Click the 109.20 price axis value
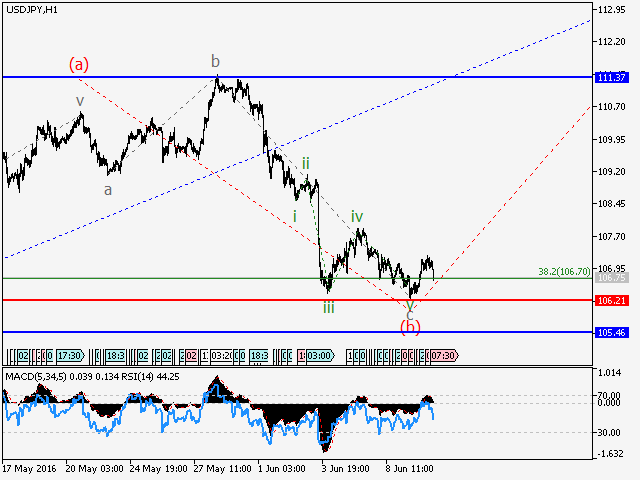 (611, 171)
